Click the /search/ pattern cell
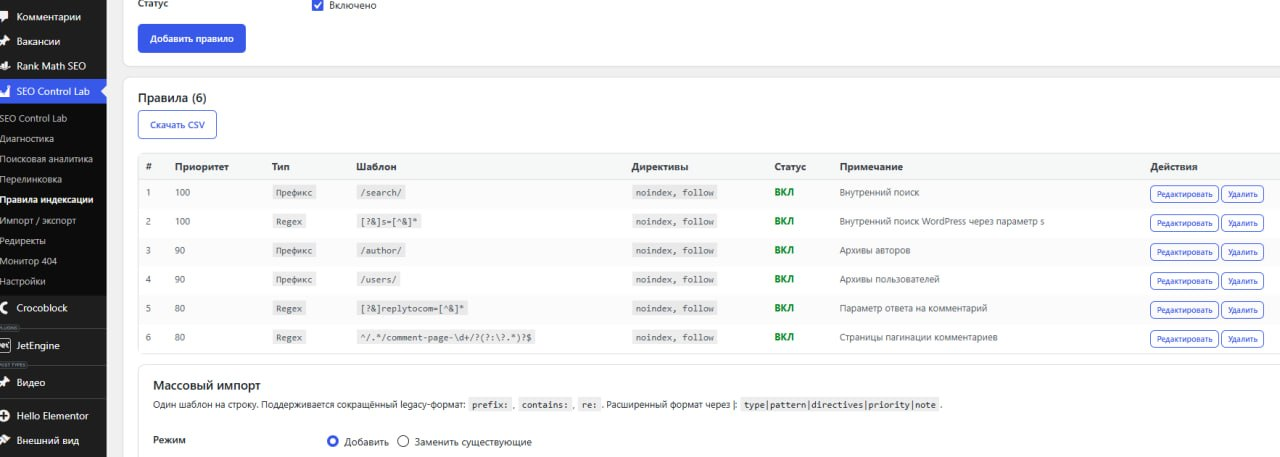Image resolution: width=1280 pixels, height=457 pixels. pyautogui.click(x=381, y=192)
